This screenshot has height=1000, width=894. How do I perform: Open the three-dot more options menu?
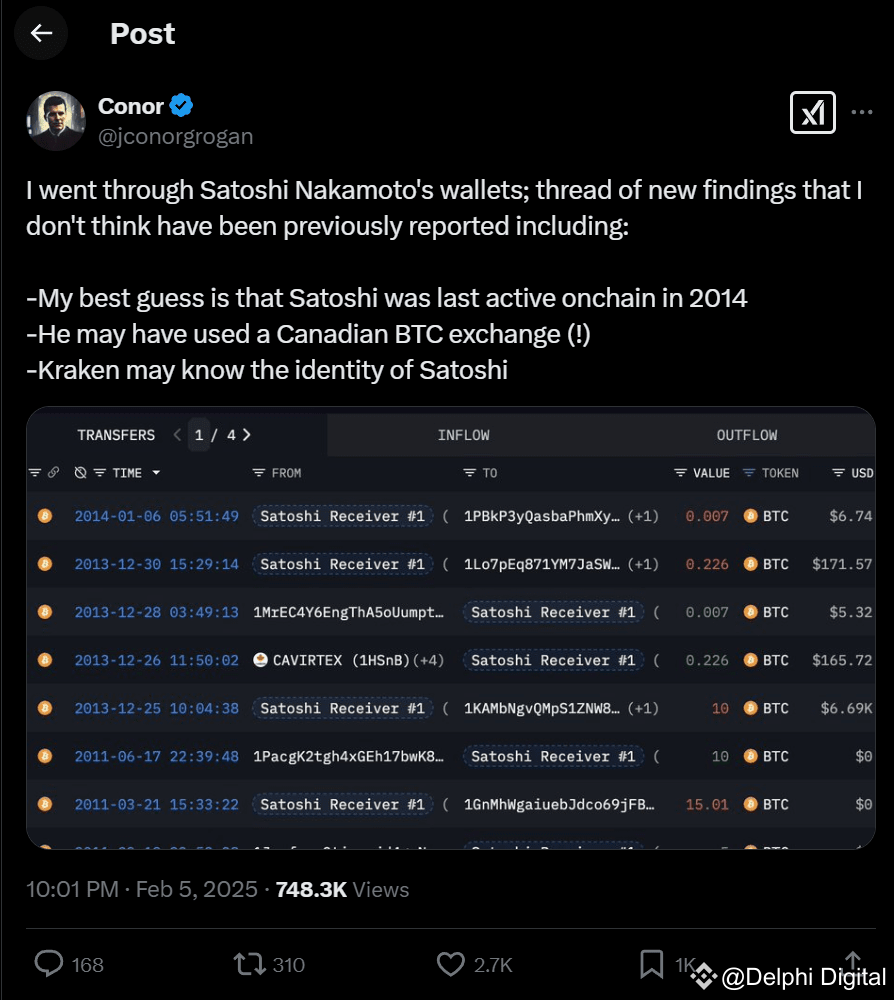[x=862, y=113]
